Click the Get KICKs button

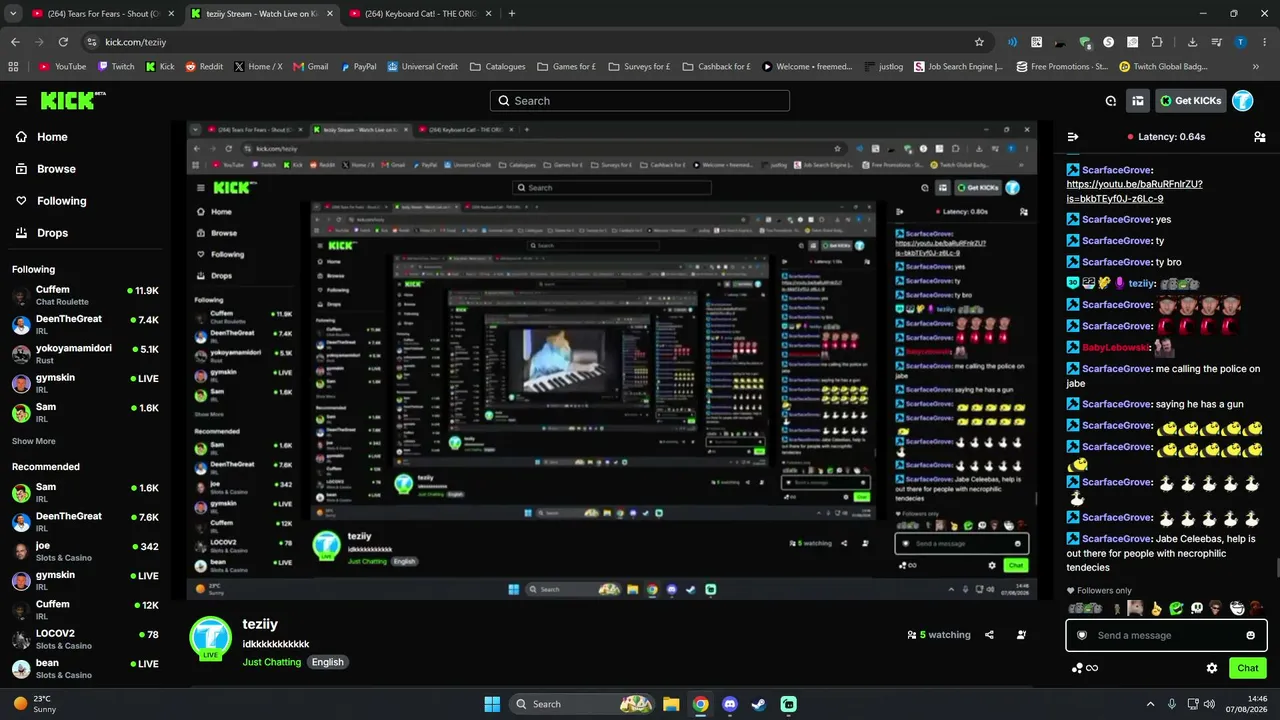coord(1190,101)
